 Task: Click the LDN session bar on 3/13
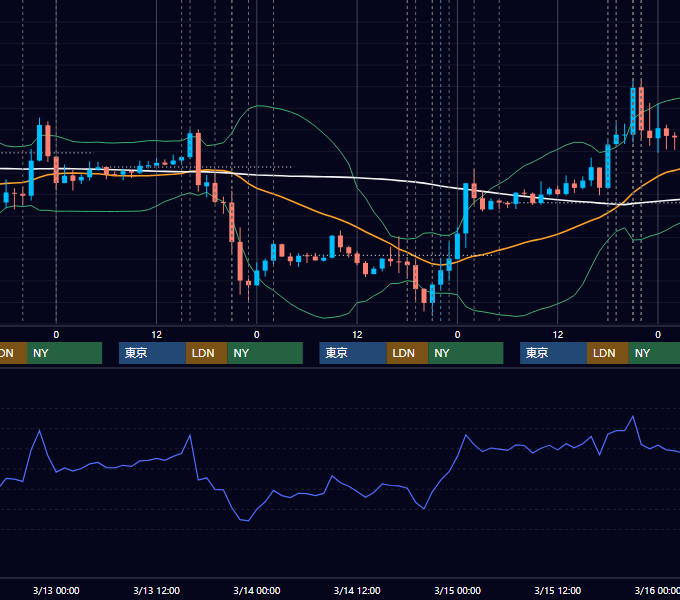(x=206, y=353)
